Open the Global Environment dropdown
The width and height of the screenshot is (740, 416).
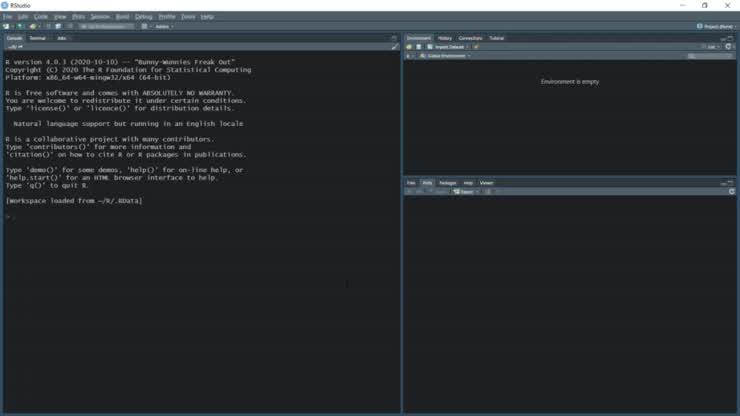coord(446,56)
